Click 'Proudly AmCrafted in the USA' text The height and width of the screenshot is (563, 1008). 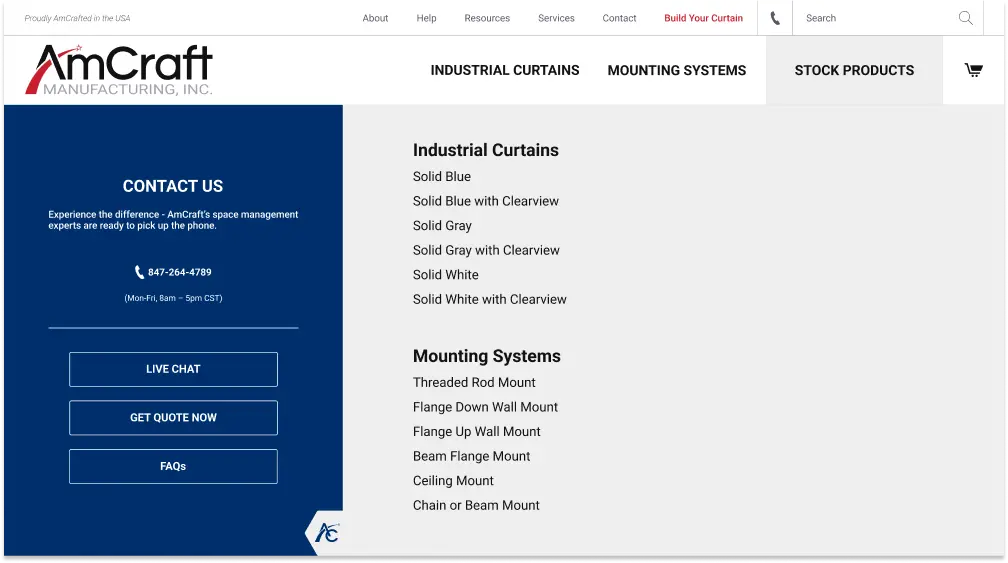pyautogui.click(x=77, y=18)
